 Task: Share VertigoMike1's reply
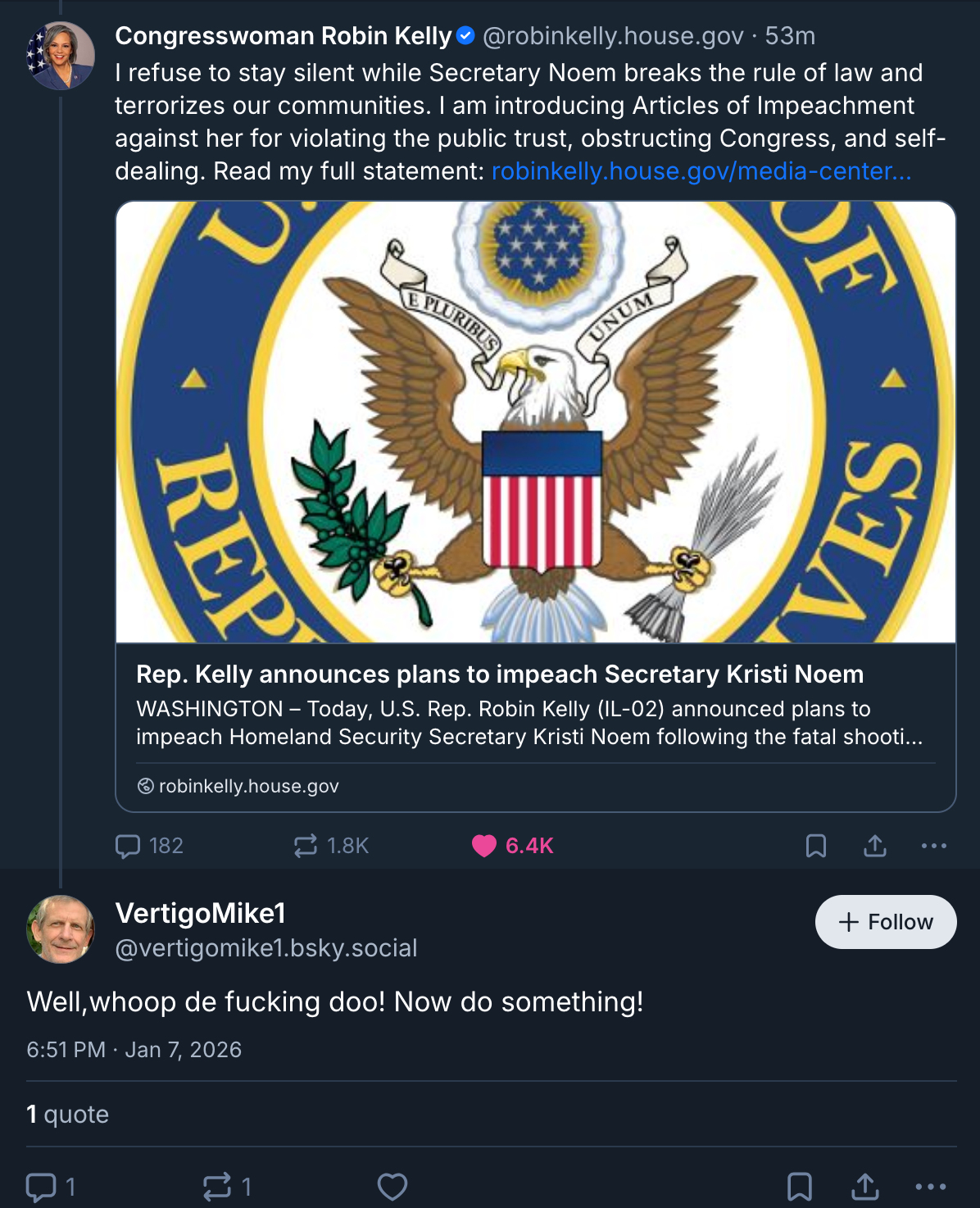865,1187
